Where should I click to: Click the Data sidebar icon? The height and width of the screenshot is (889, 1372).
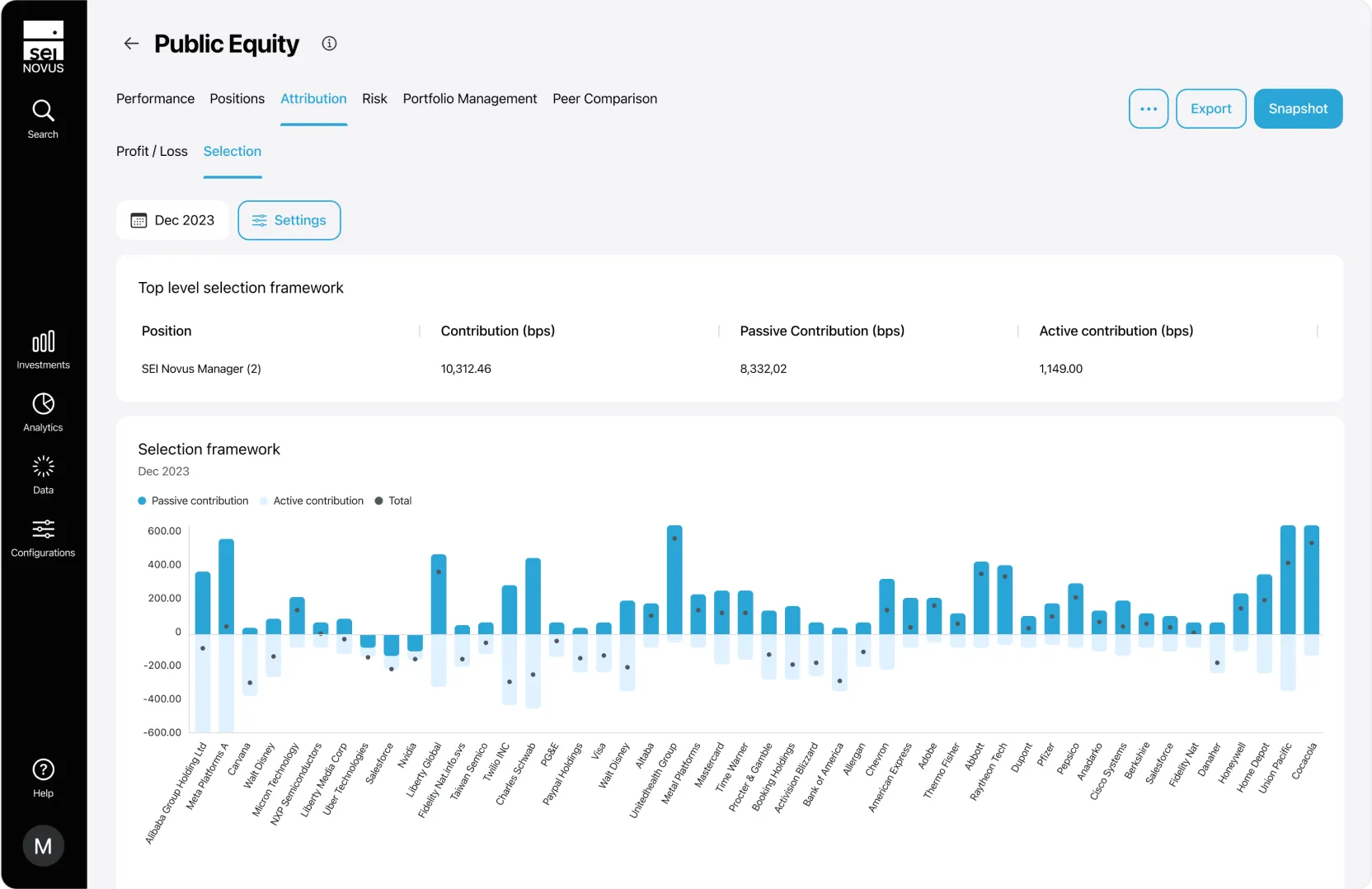pyautogui.click(x=43, y=473)
